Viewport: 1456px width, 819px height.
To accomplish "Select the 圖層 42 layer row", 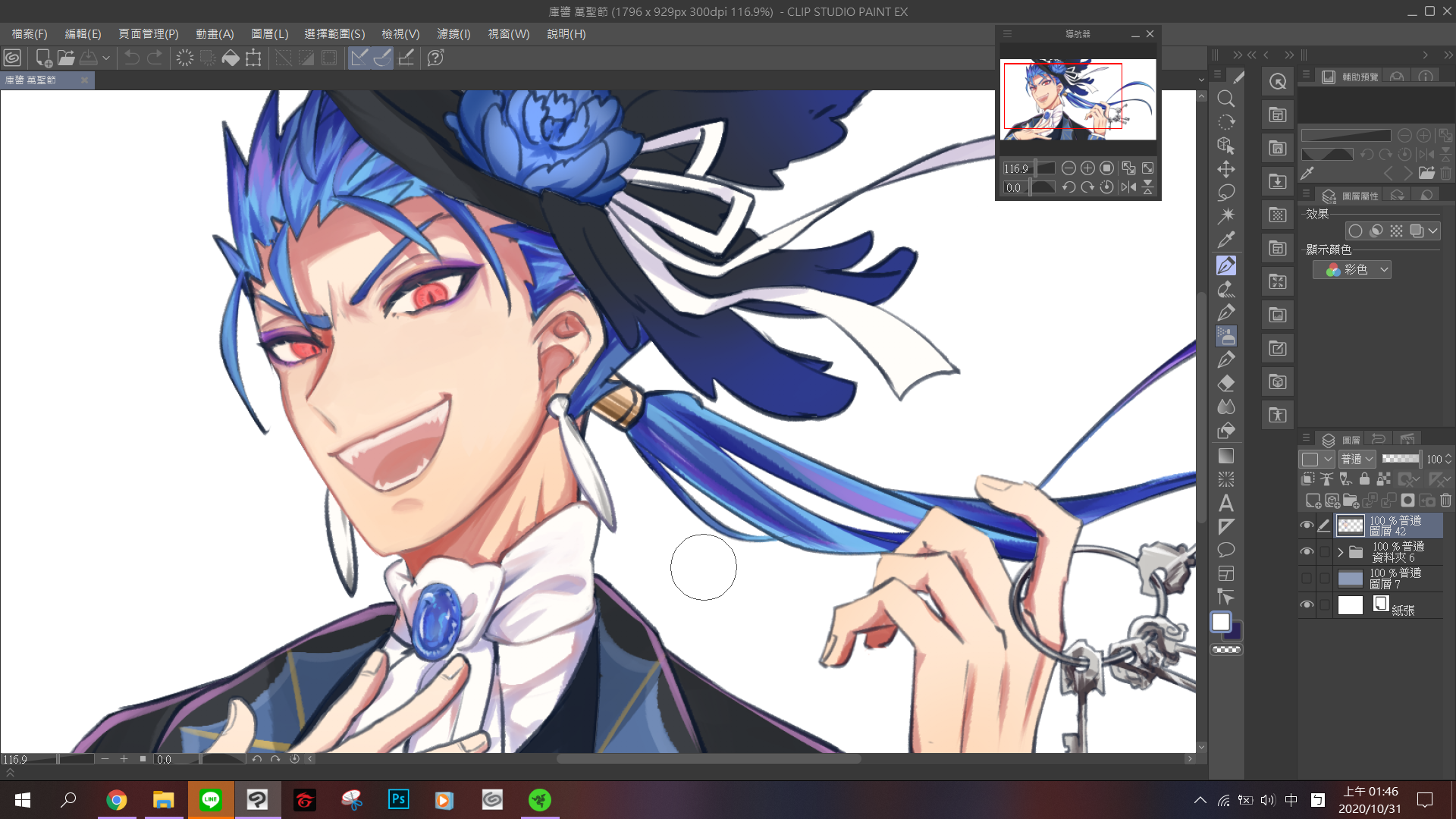I will (1389, 526).
